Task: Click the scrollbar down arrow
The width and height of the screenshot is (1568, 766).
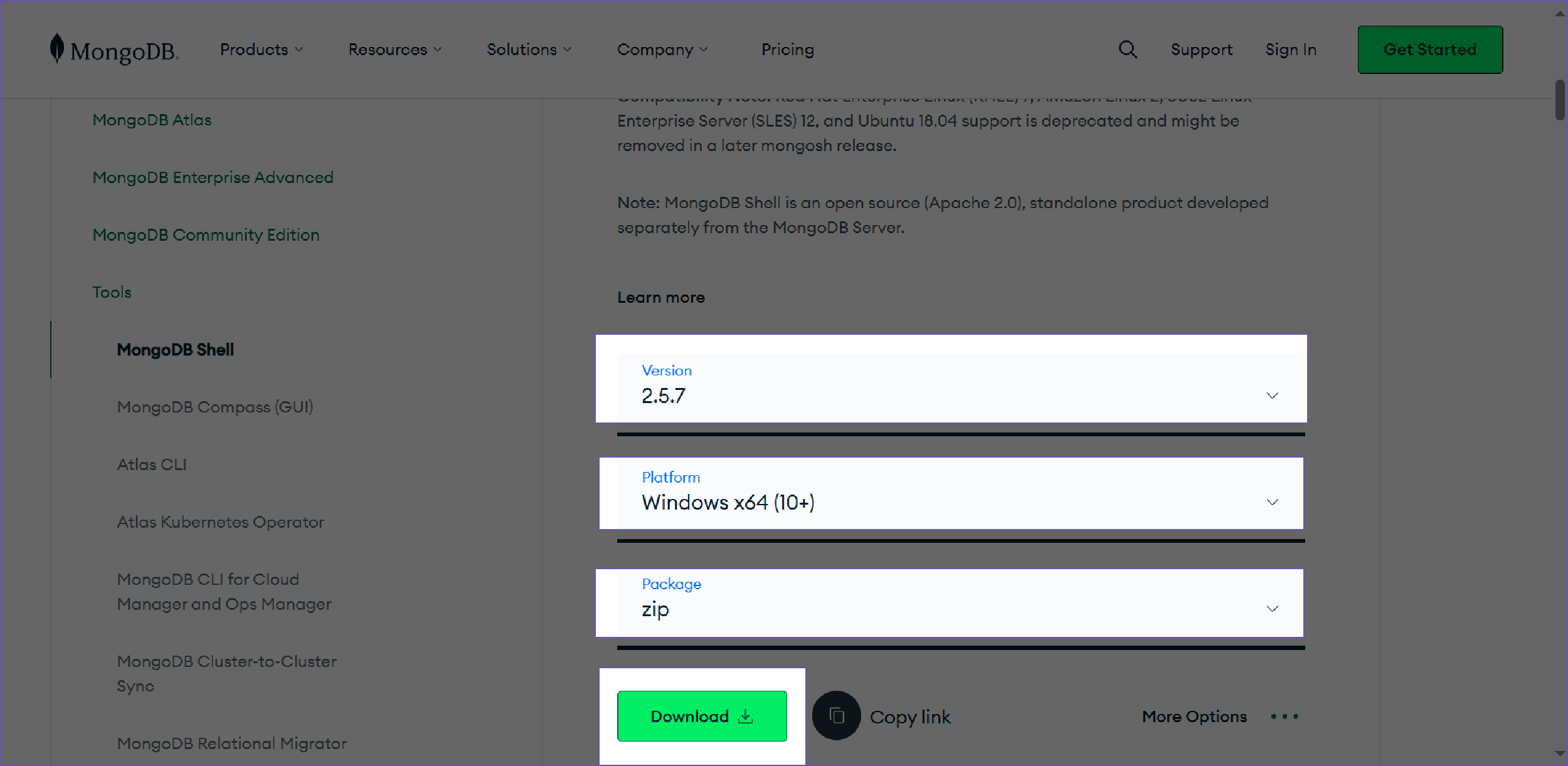Action: click(1560, 754)
